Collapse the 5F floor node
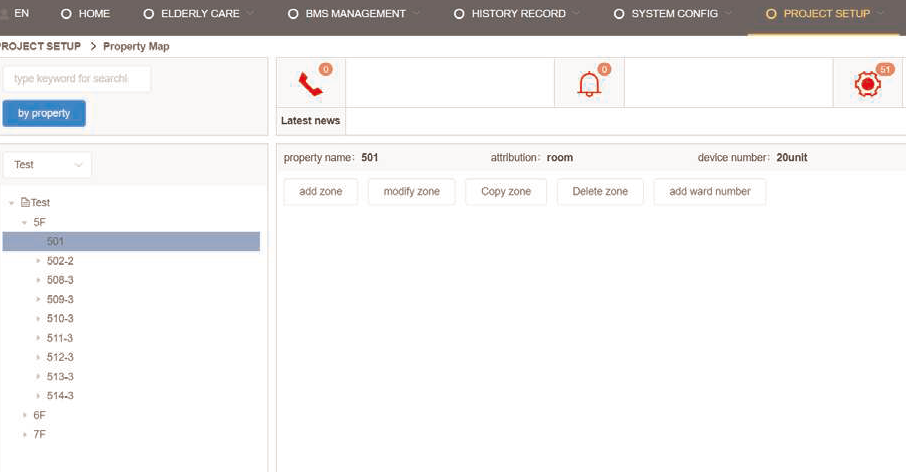 [x=24, y=222]
